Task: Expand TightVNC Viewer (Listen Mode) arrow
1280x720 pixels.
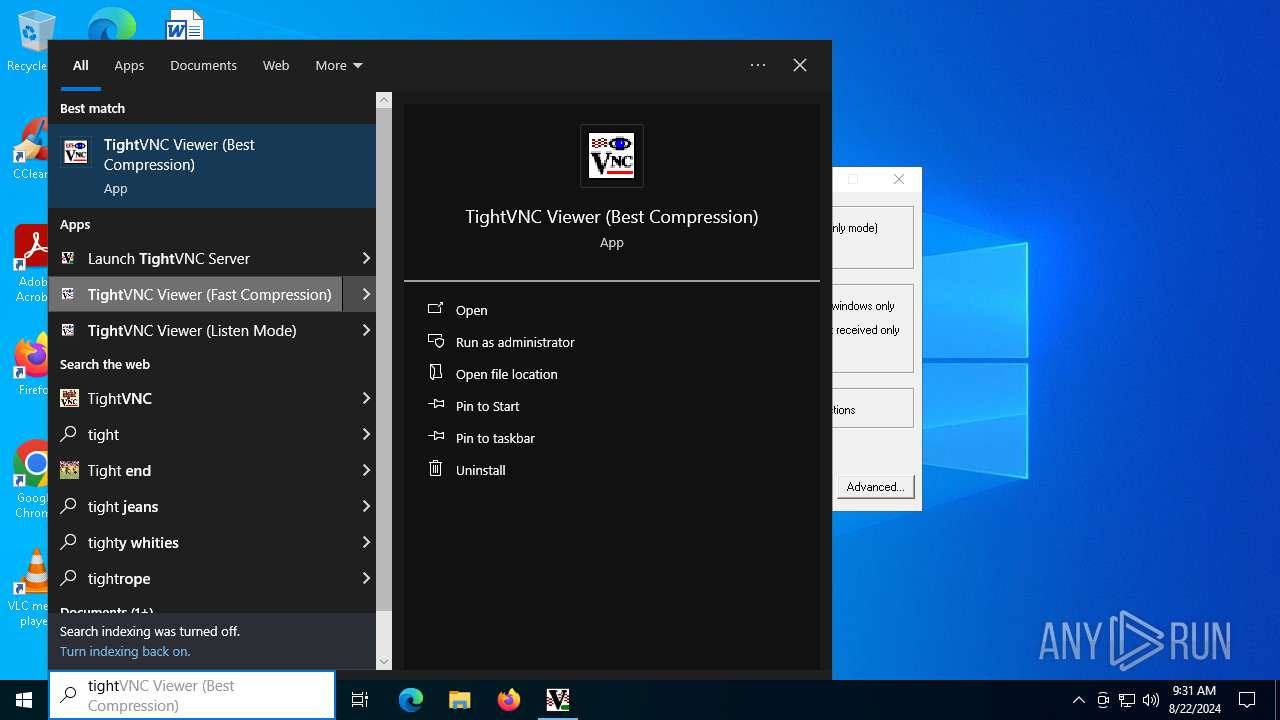Action: (x=366, y=330)
